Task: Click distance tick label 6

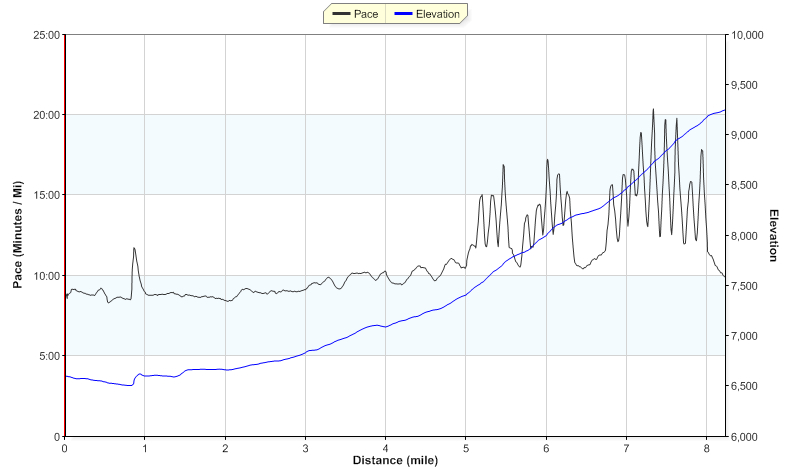Action: click(x=546, y=448)
